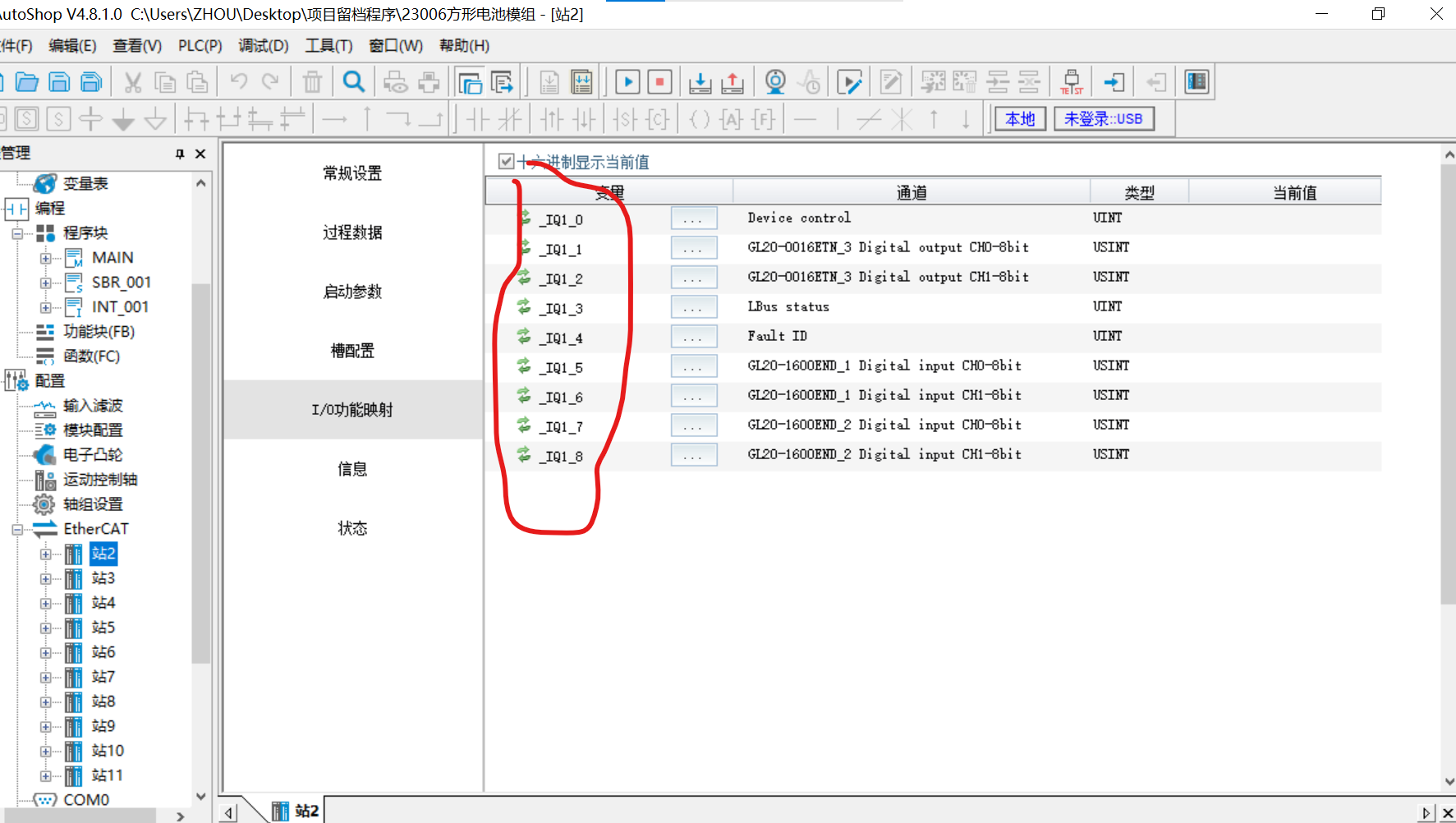Click the Copy icon in toolbar
The image size is (1456, 823).
click(165, 82)
